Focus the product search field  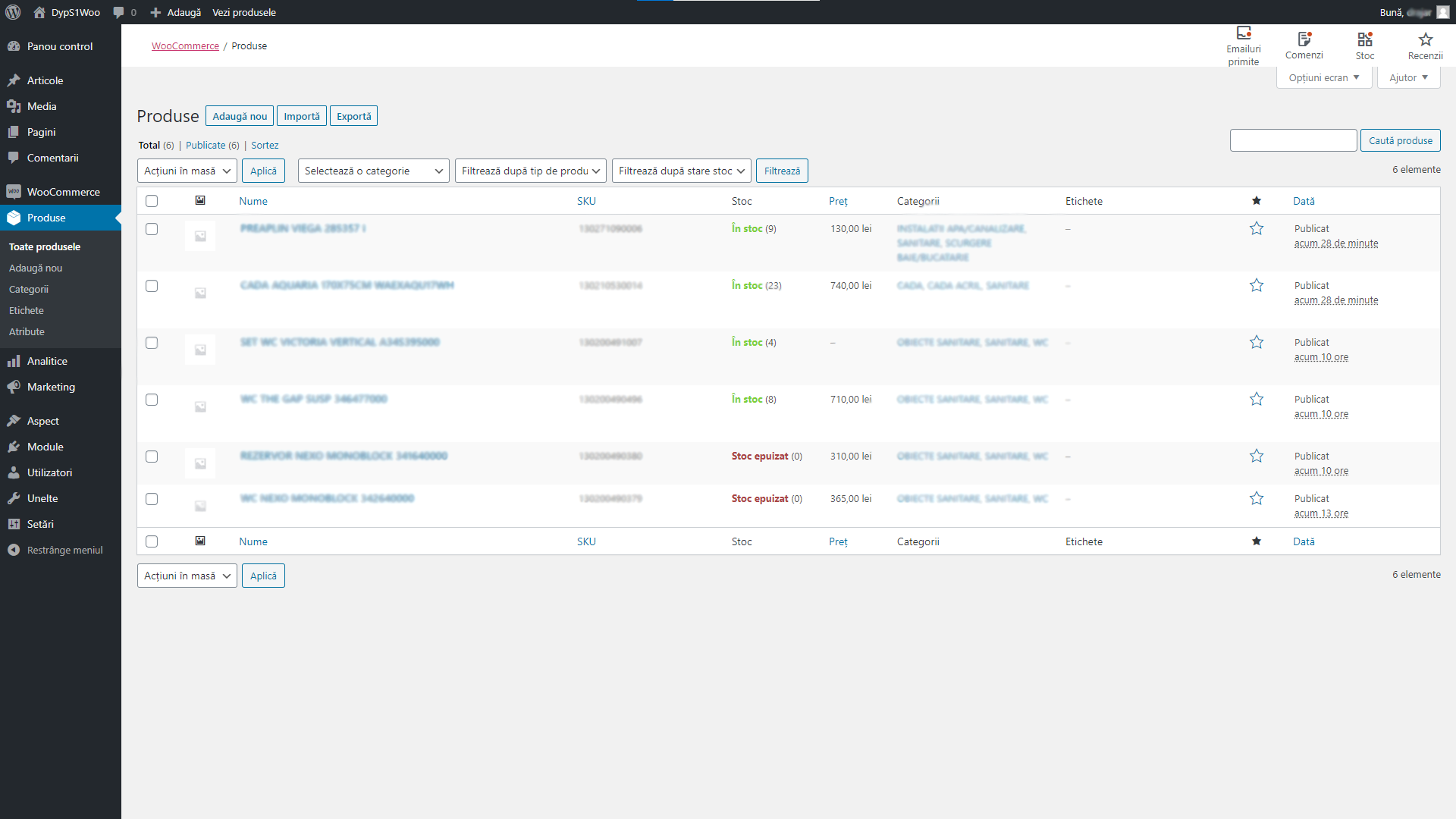click(x=1293, y=140)
